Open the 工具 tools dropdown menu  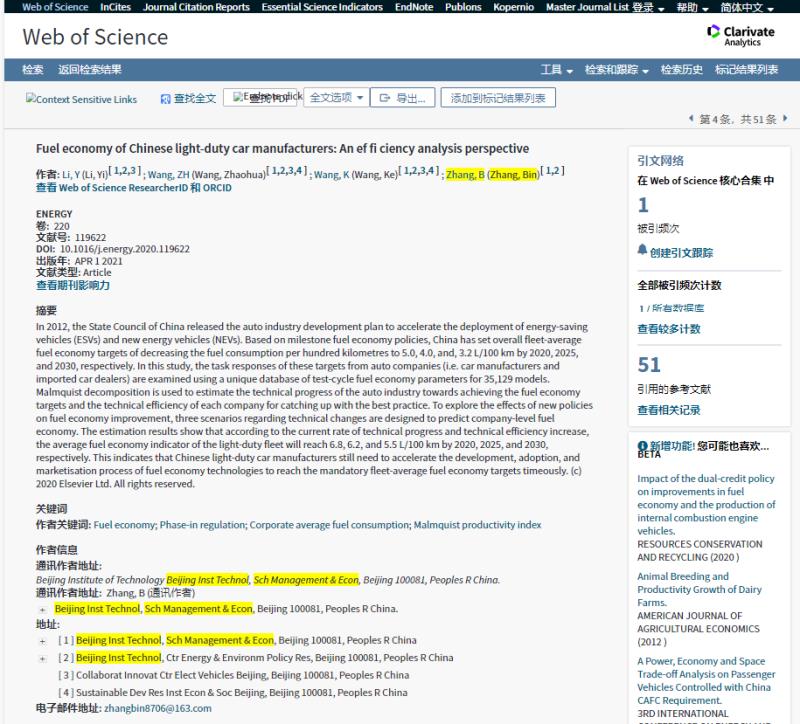pyautogui.click(x=556, y=70)
